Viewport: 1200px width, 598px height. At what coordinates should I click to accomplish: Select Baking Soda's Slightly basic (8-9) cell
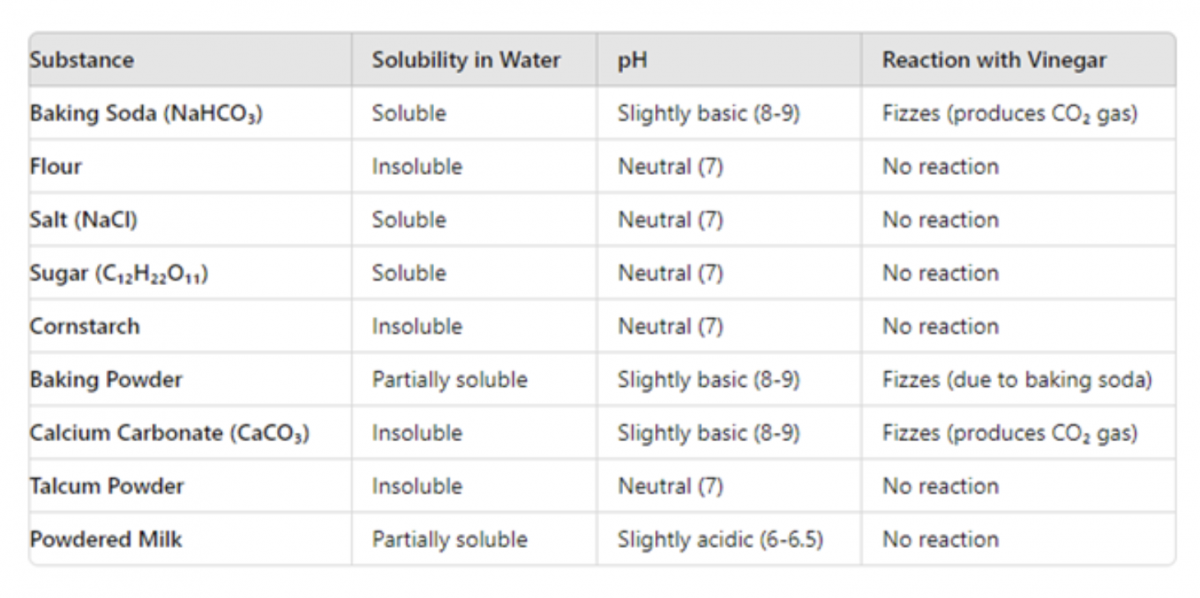708,114
